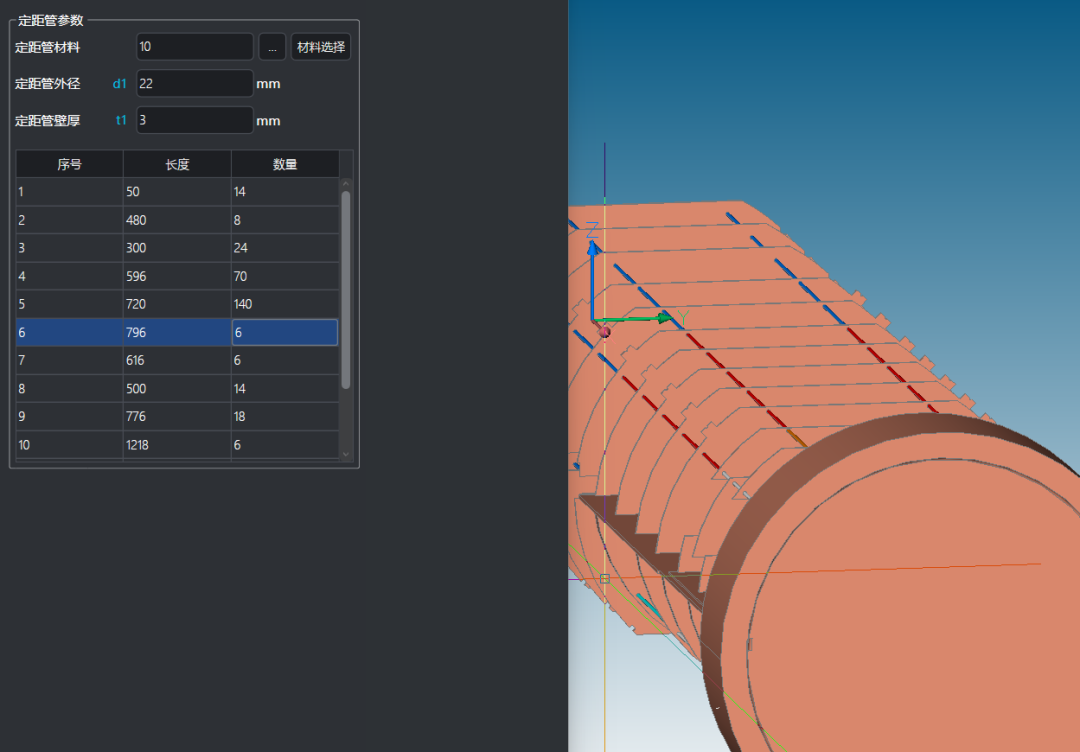Select length cell with value 796

click(177, 332)
